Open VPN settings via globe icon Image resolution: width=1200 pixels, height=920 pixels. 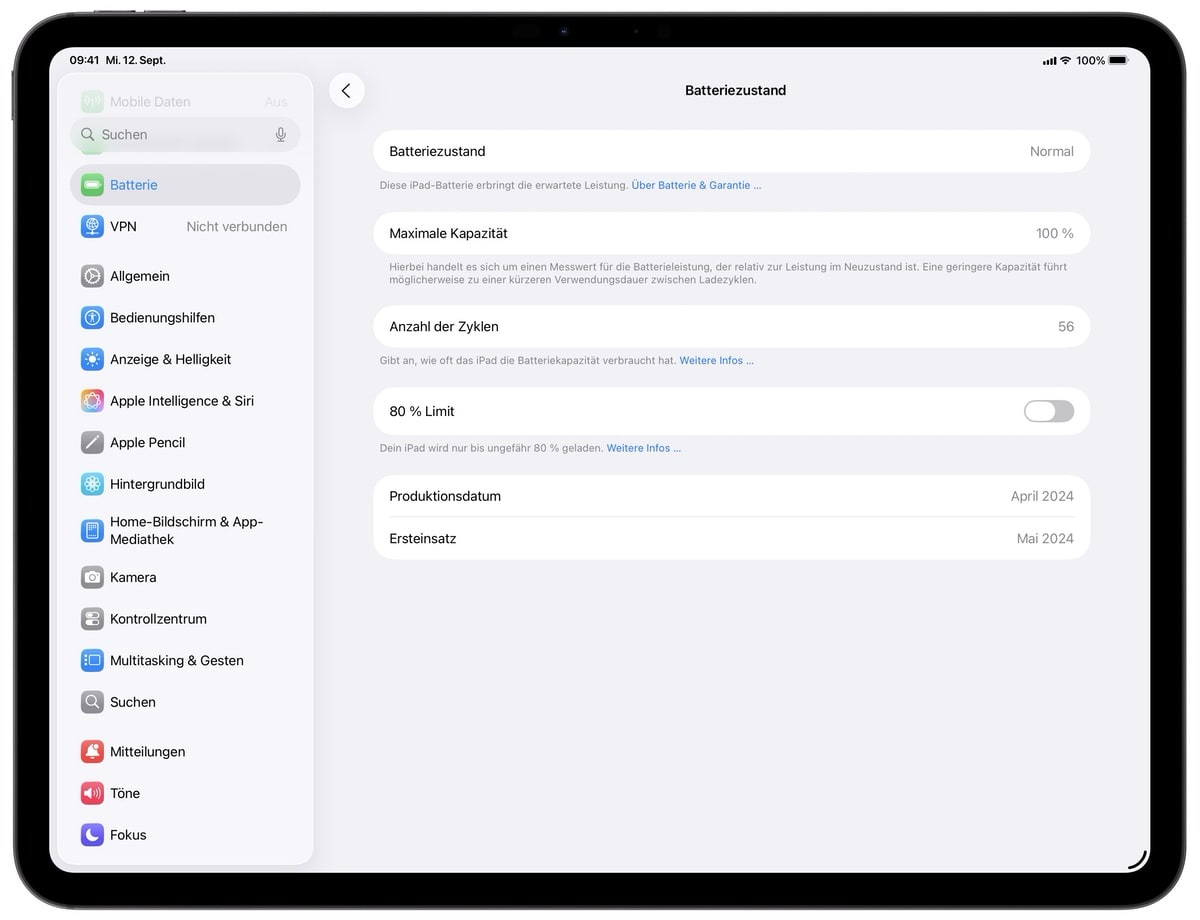click(x=92, y=227)
